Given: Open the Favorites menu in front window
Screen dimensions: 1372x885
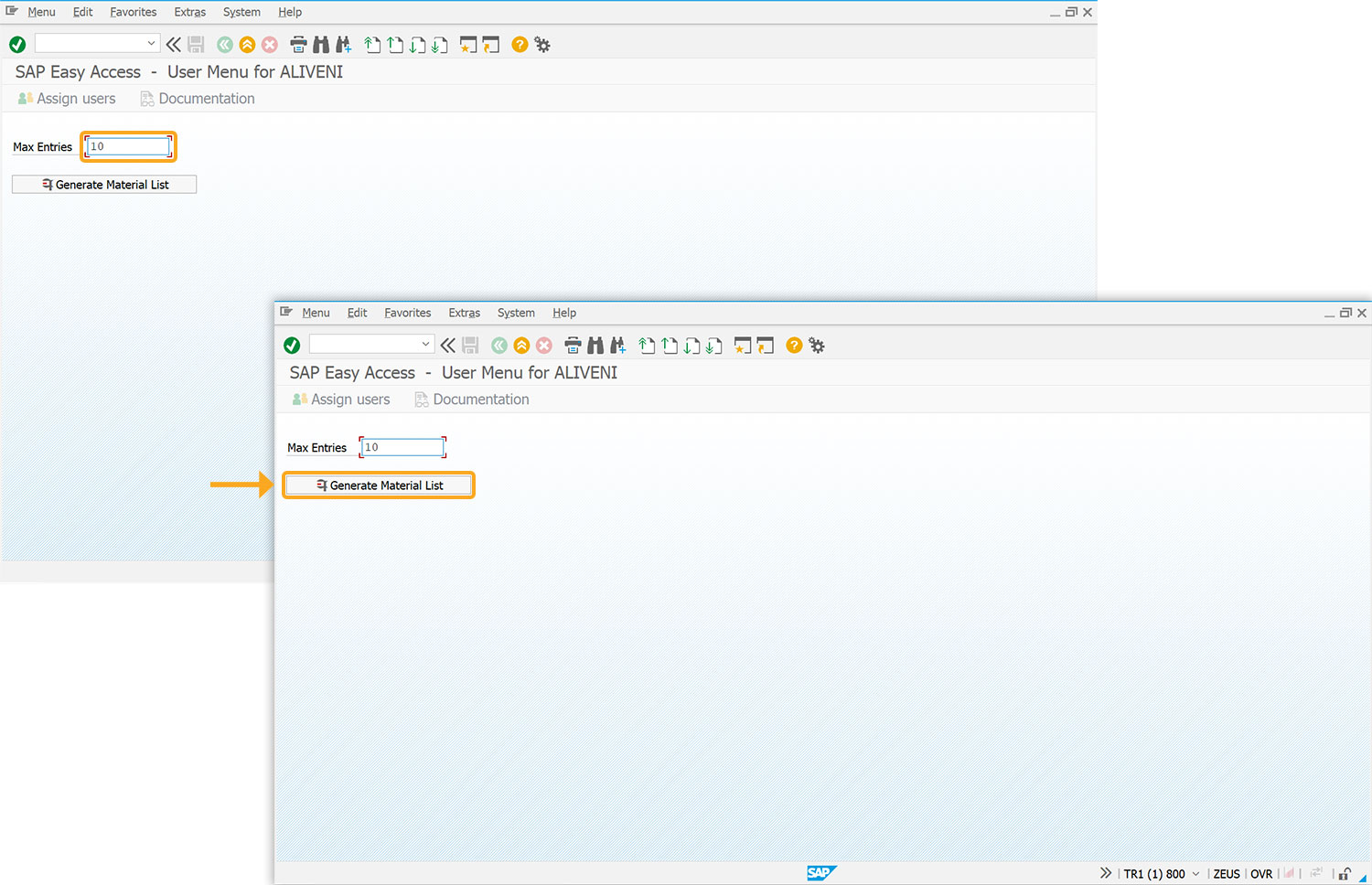Looking at the screenshot, I should [x=408, y=313].
